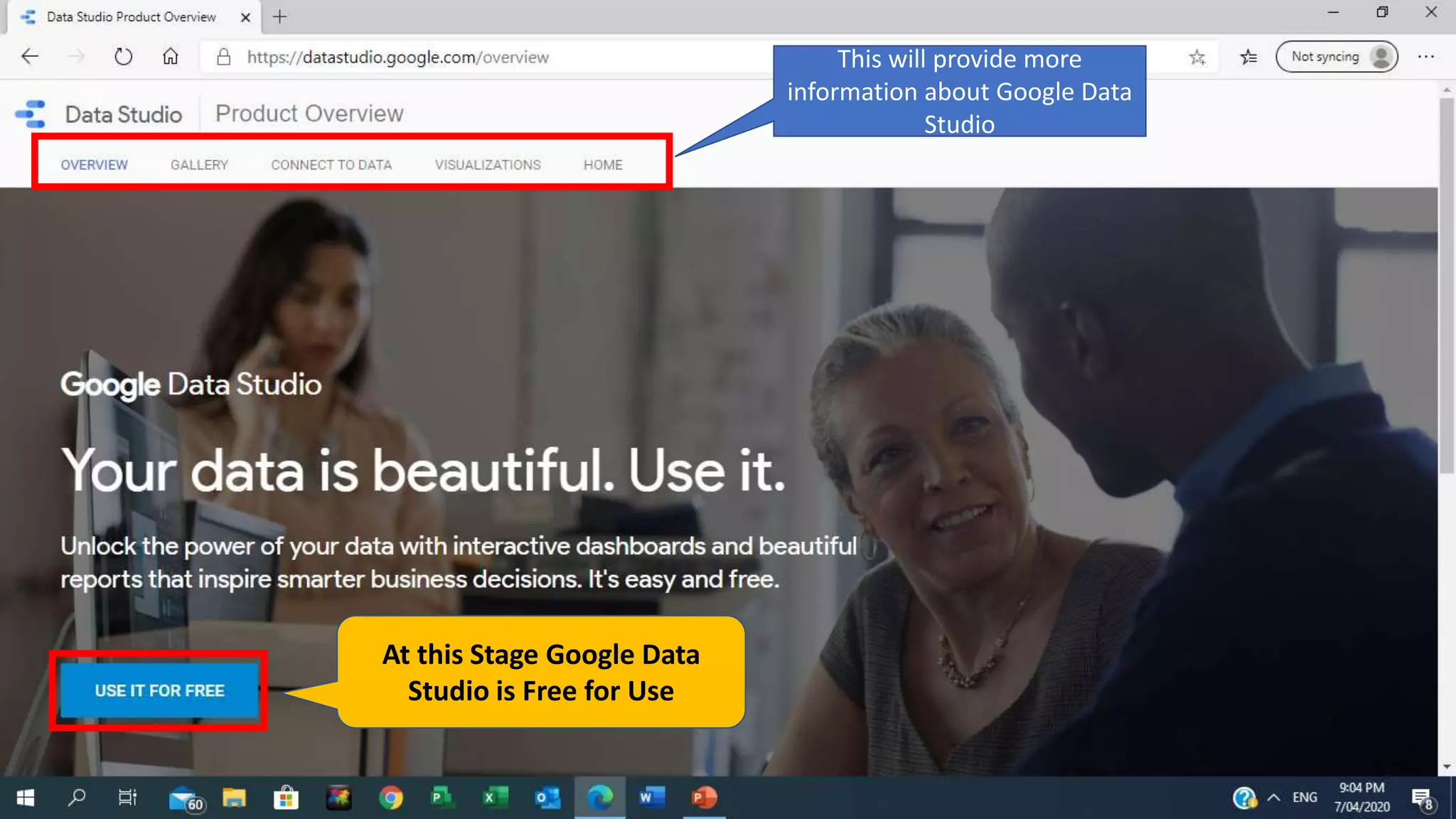Screen dimensions: 1456x819
Task: Open the HOME navigation tab
Action: [x=603, y=165]
